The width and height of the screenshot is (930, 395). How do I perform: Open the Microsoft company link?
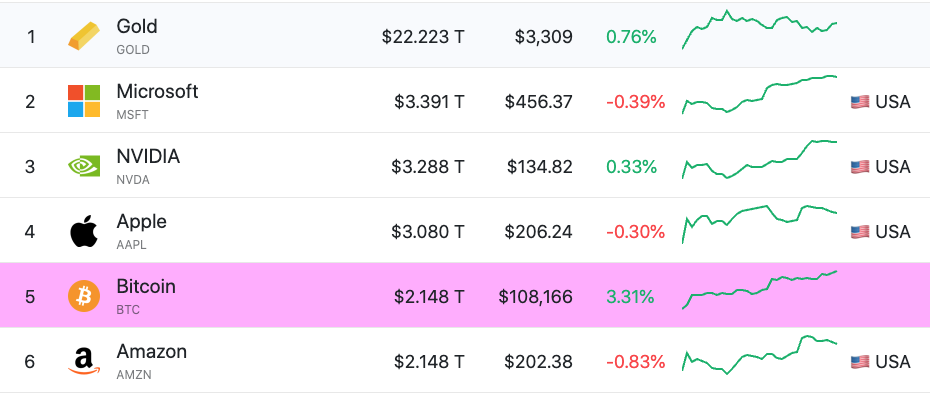pyautogui.click(x=157, y=91)
